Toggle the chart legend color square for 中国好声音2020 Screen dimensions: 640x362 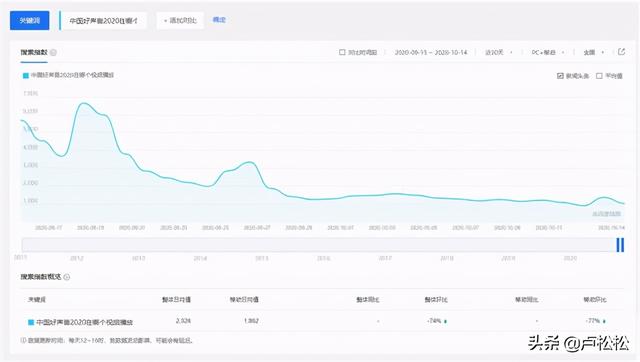pyautogui.click(x=25, y=76)
